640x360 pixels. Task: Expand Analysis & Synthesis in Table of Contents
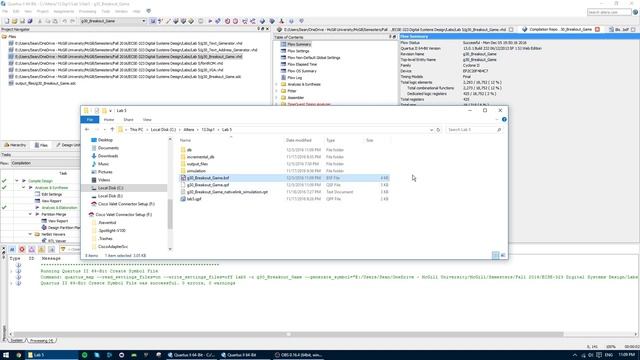point(277,84)
